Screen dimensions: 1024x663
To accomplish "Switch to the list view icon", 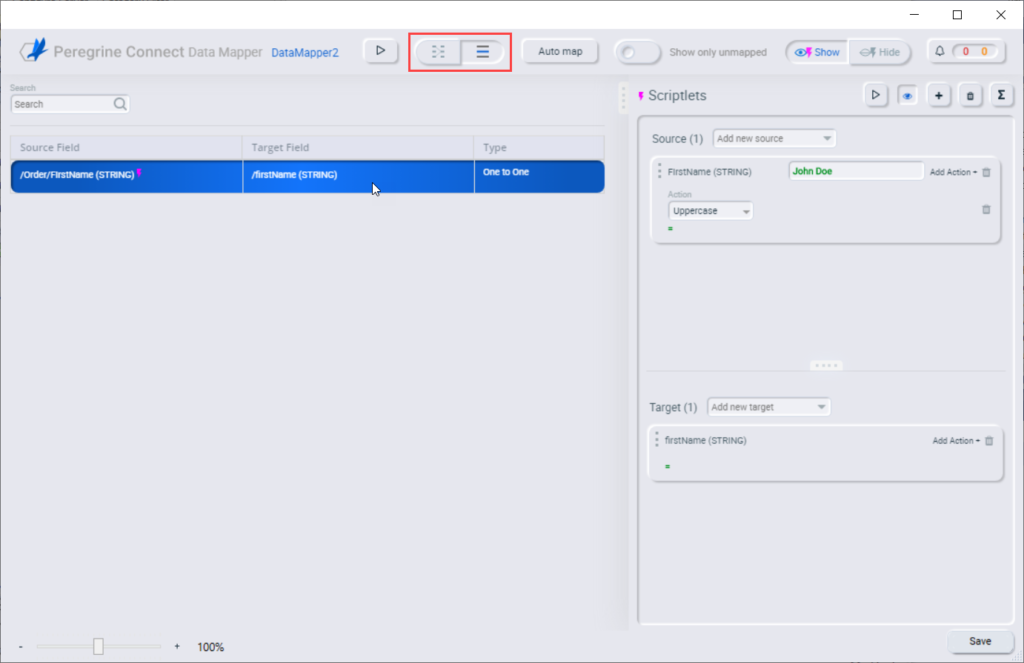I will tap(483, 52).
